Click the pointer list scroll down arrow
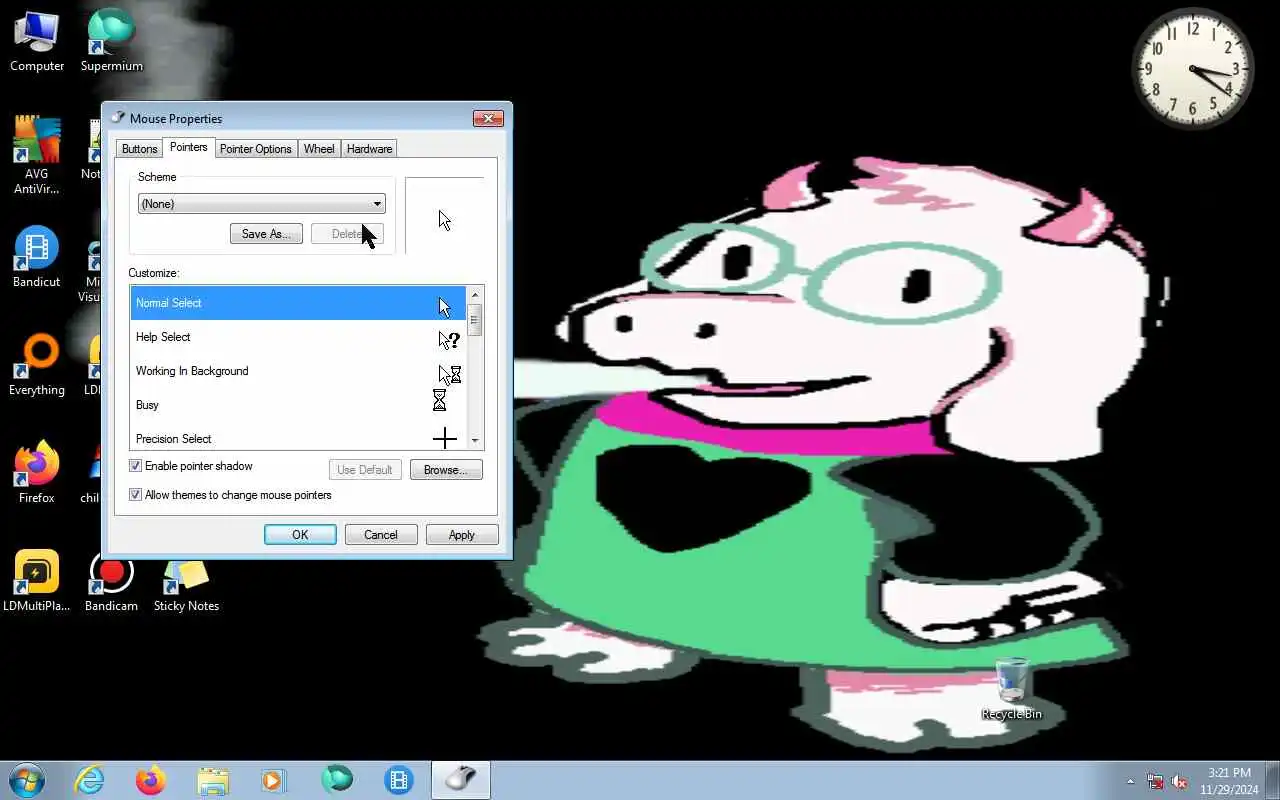The image size is (1280, 800). pos(475,441)
